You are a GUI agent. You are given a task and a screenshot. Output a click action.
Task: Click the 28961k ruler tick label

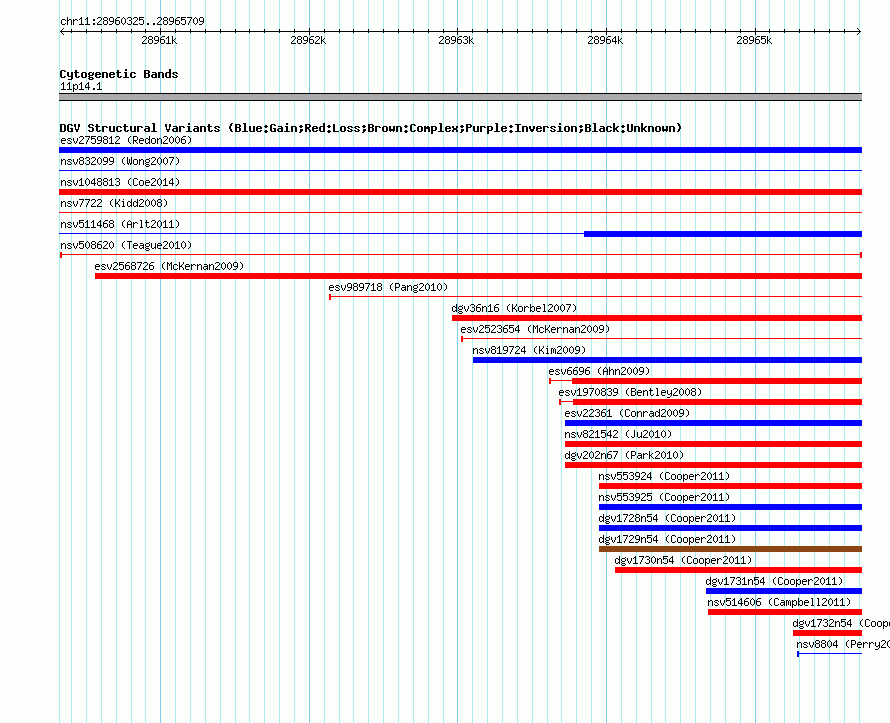coord(159,40)
